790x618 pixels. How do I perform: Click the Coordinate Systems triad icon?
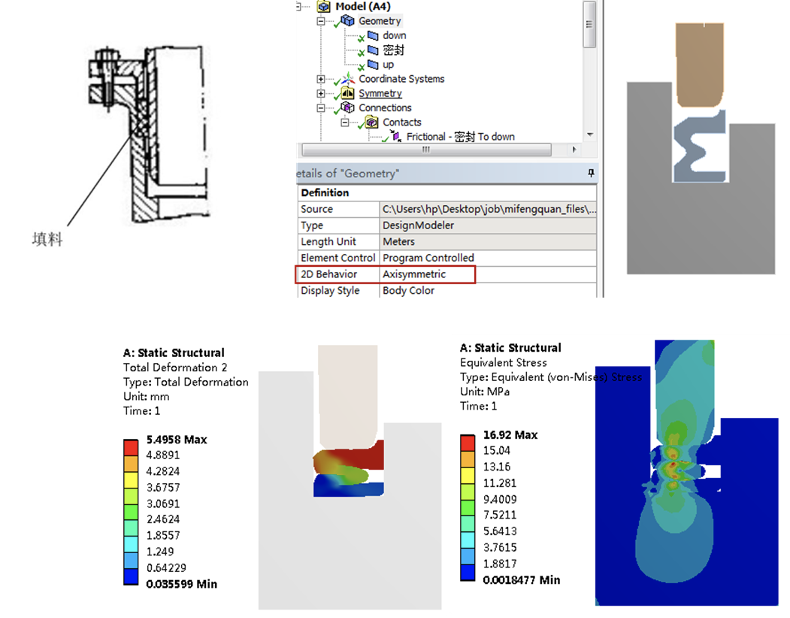click(348, 79)
